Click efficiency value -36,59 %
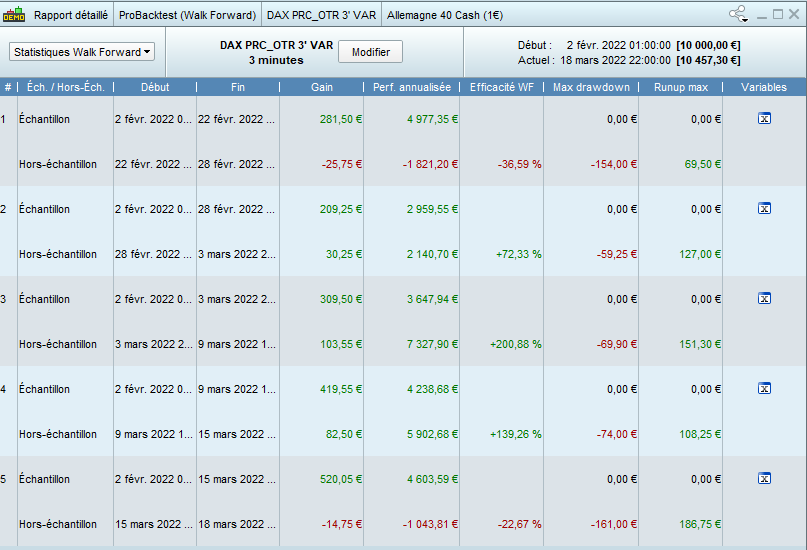The height and width of the screenshot is (550, 807). pyautogui.click(x=520, y=164)
